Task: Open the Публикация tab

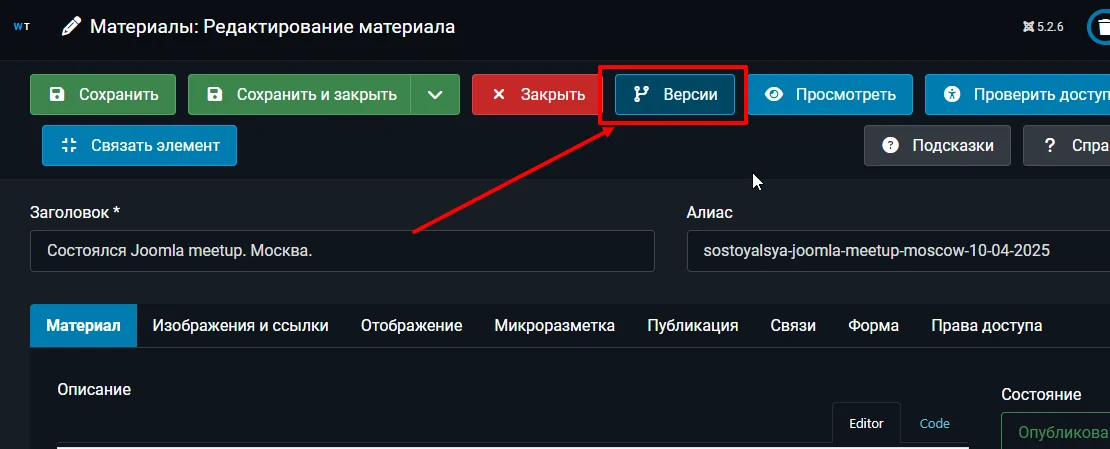Action: pyautogui.click(x=693, y=326)
